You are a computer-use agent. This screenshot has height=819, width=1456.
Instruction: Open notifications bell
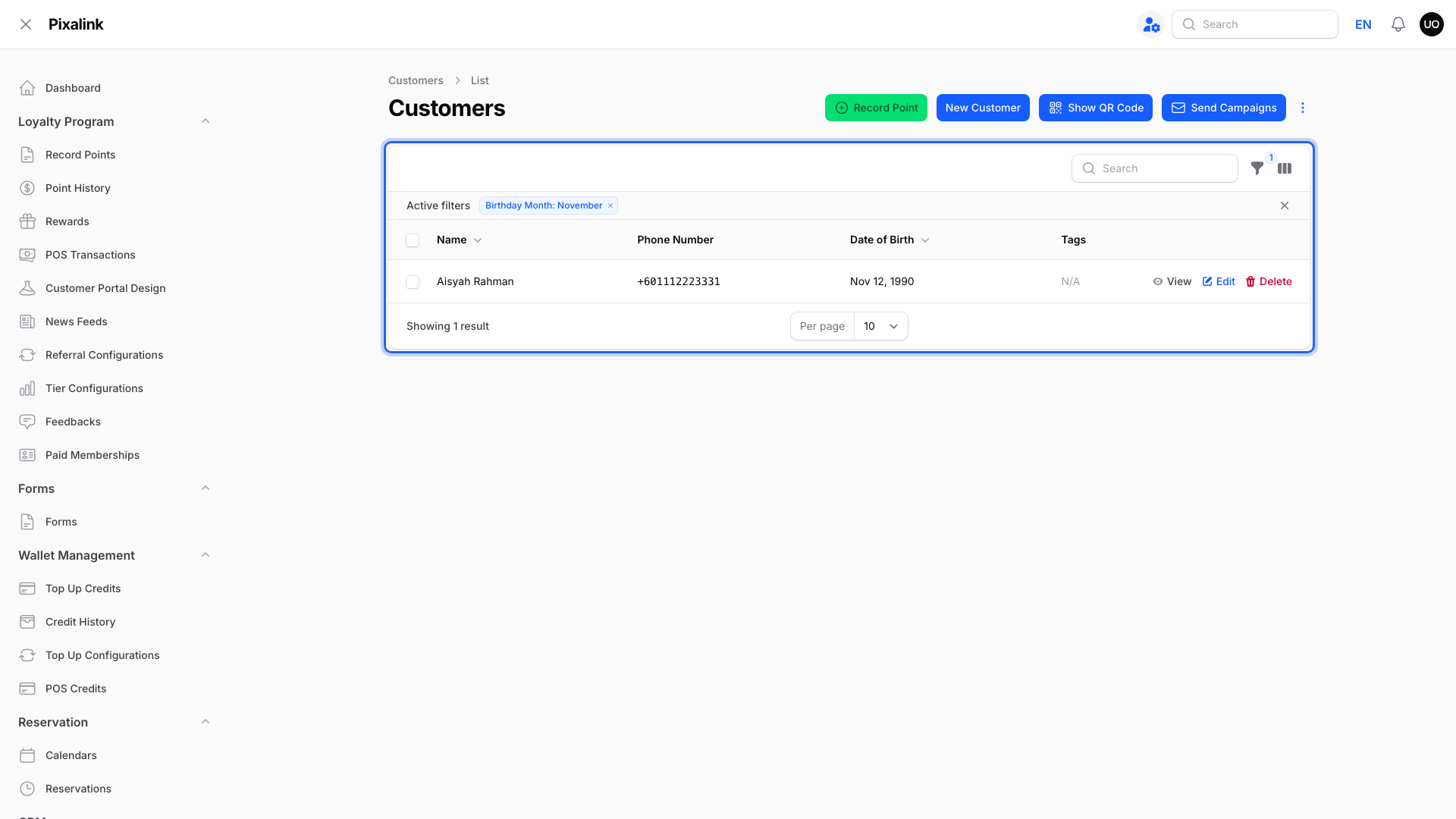click(1398, 24)
